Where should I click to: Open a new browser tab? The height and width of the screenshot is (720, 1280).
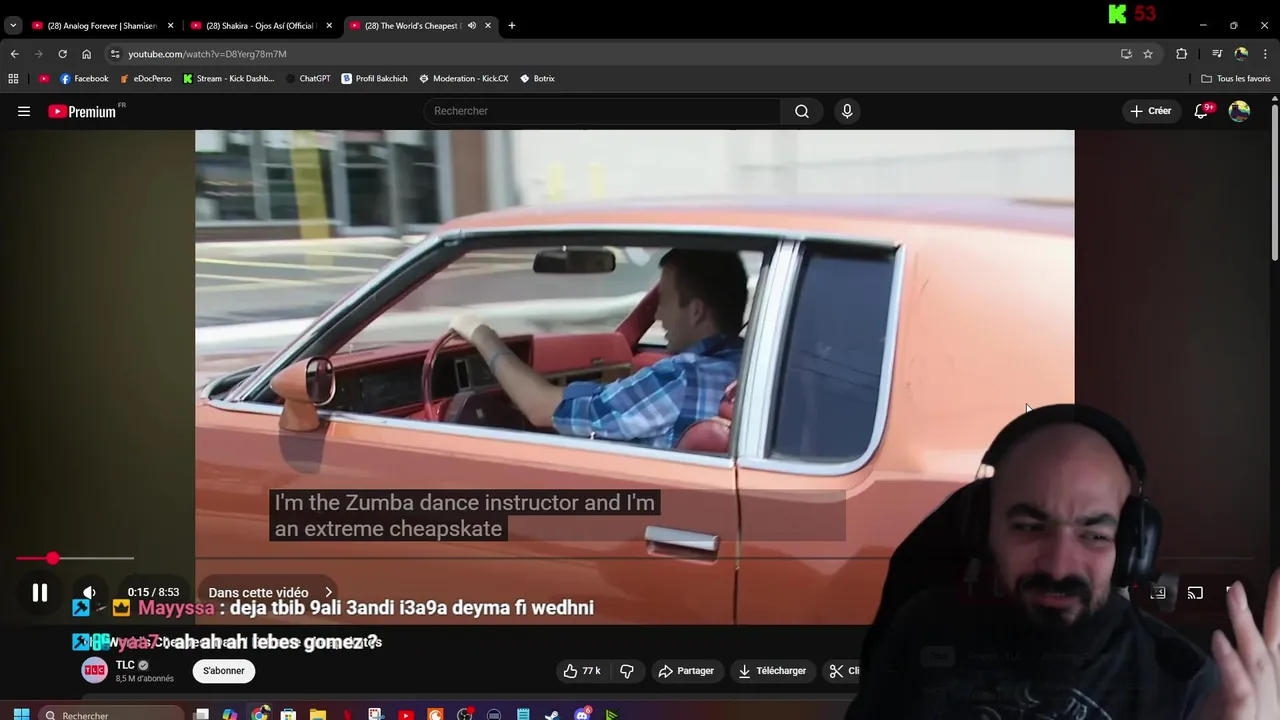pyautogui.click(x=512, y=25)
